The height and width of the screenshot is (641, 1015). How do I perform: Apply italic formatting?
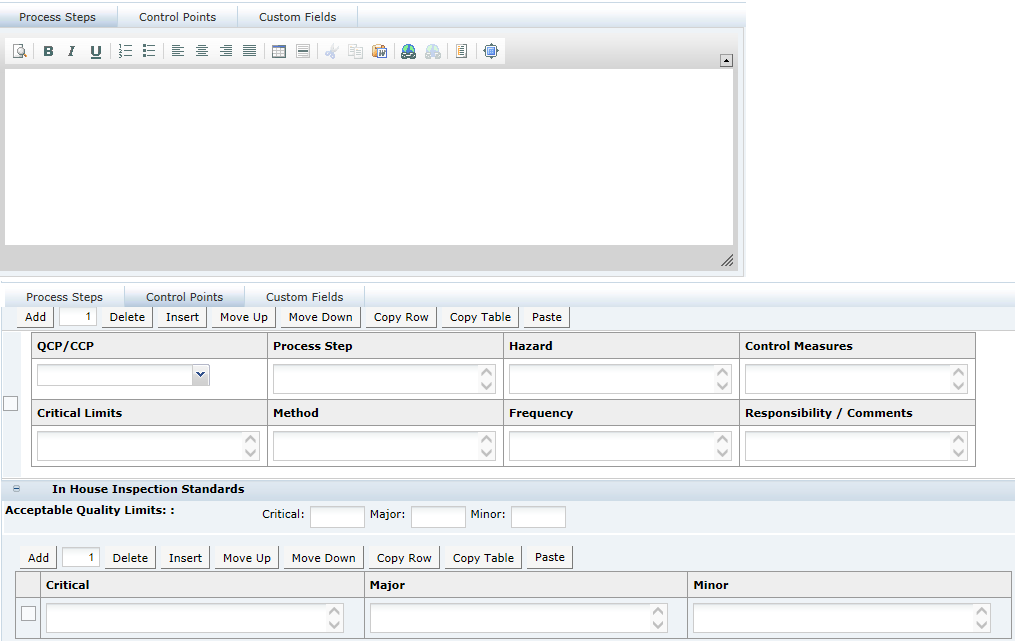[71, 51]
